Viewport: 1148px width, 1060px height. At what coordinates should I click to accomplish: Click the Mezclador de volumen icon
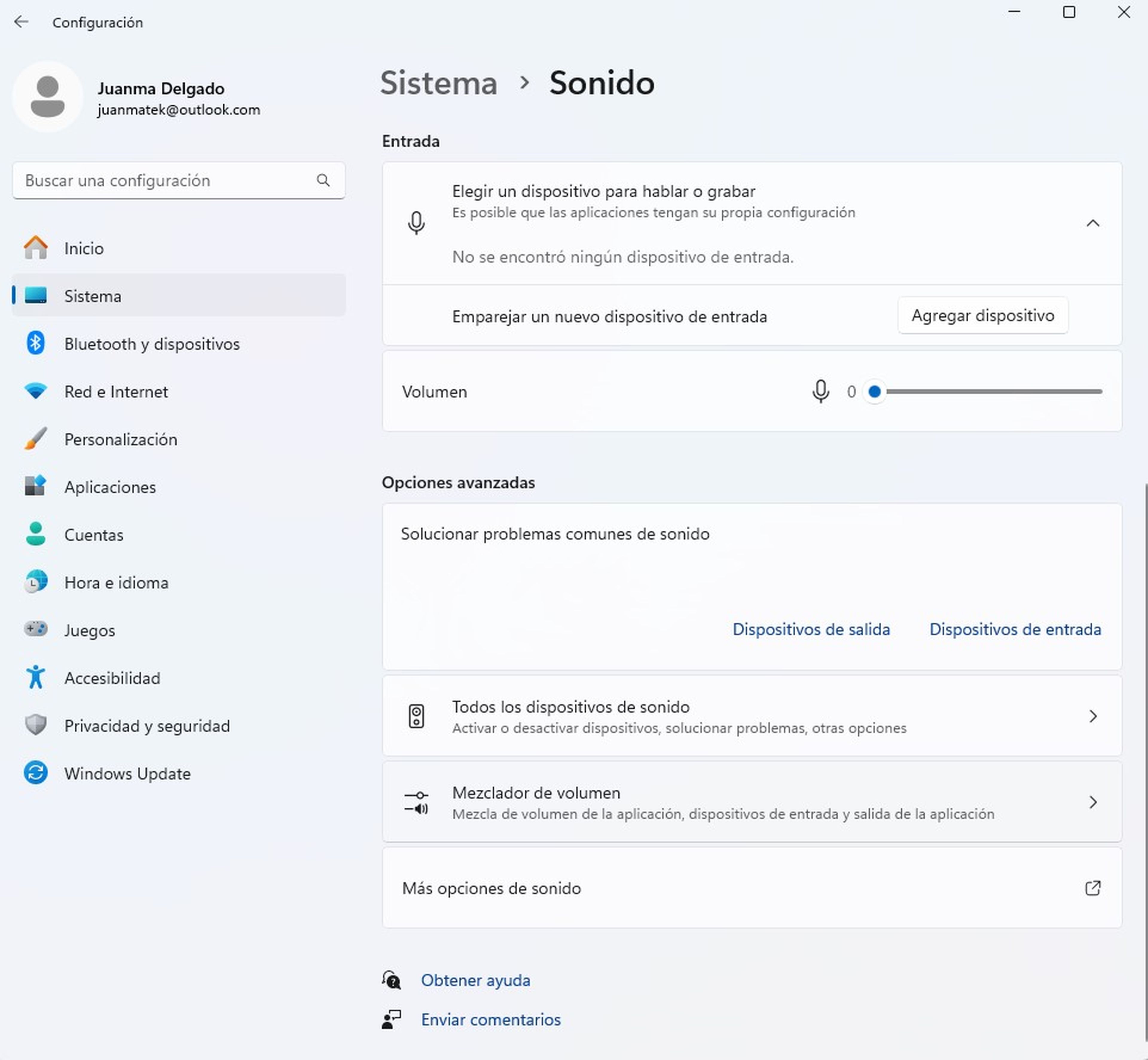[416, 800]
